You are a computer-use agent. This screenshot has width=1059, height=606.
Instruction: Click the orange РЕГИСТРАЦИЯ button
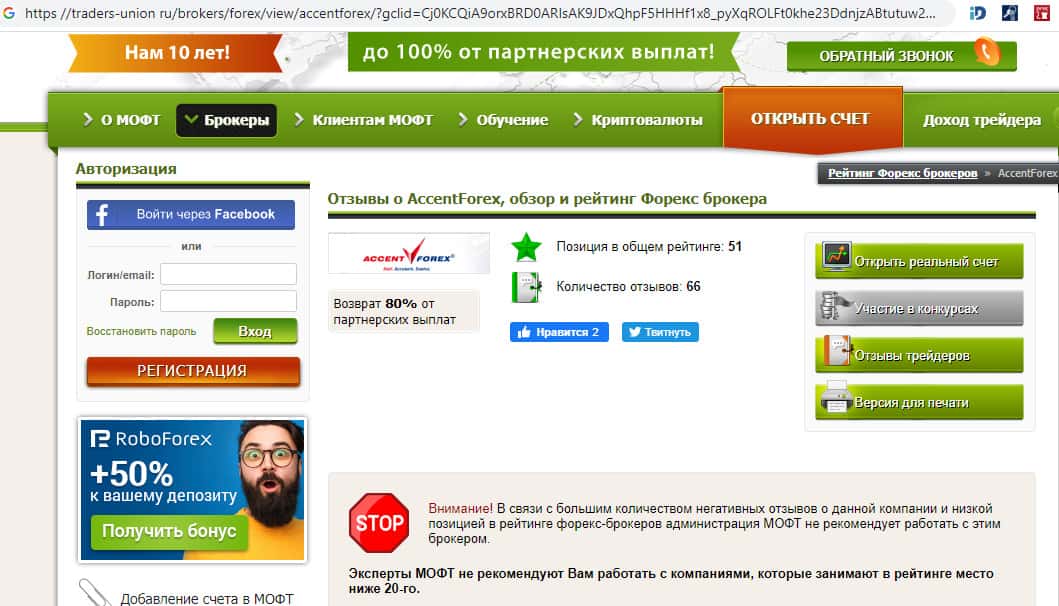pos(193,371)
